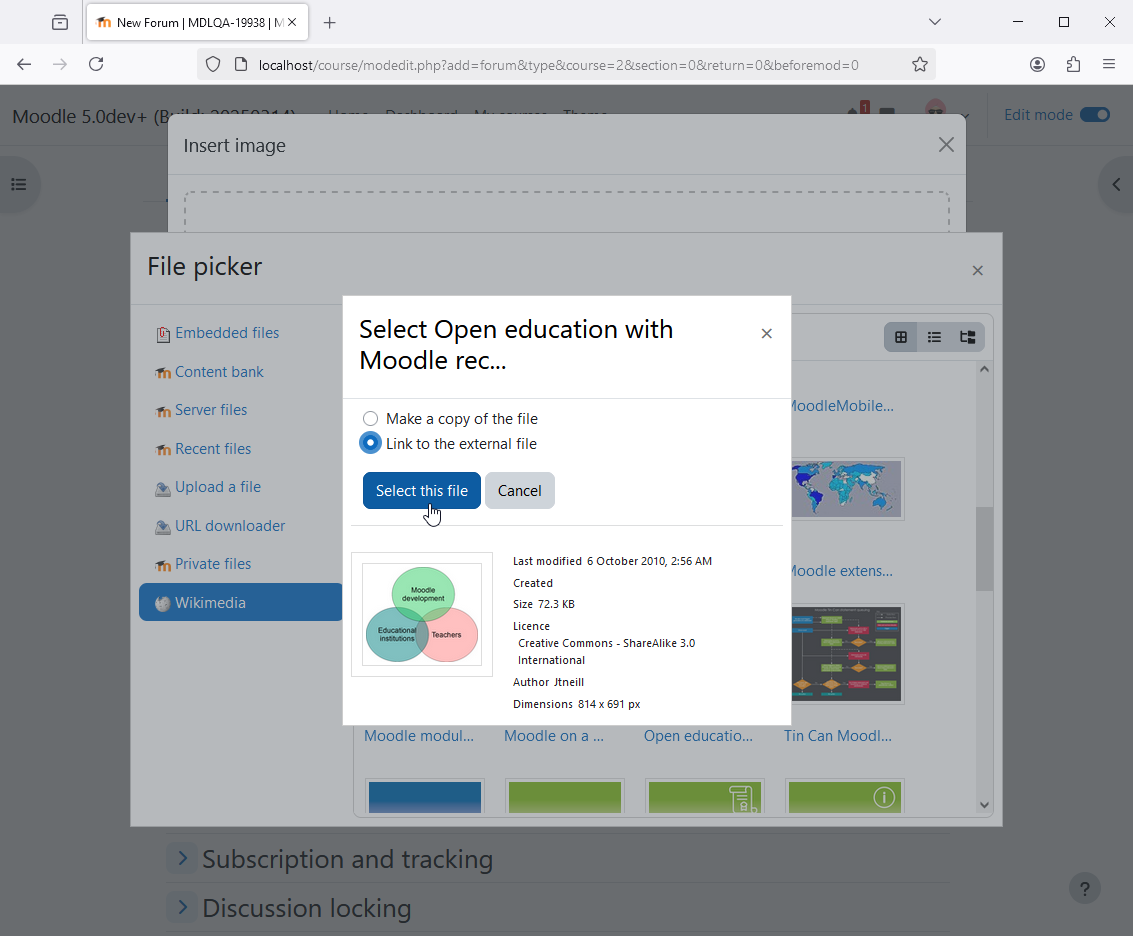Open the block drawer chevron
This screenshot has width=1133, height=936.
point(1116,184)
